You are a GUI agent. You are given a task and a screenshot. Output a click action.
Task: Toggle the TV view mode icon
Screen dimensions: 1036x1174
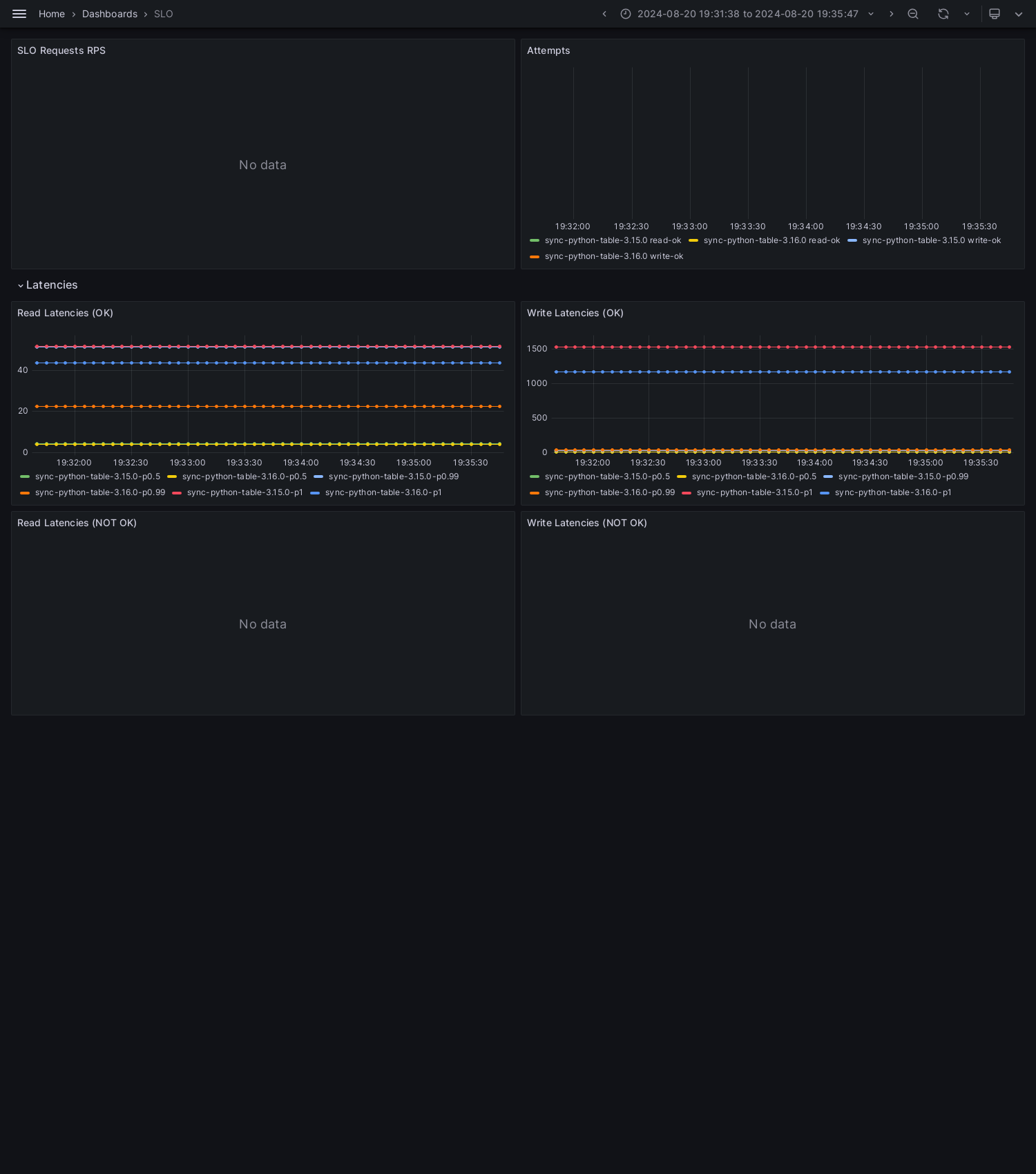[995, 14]
